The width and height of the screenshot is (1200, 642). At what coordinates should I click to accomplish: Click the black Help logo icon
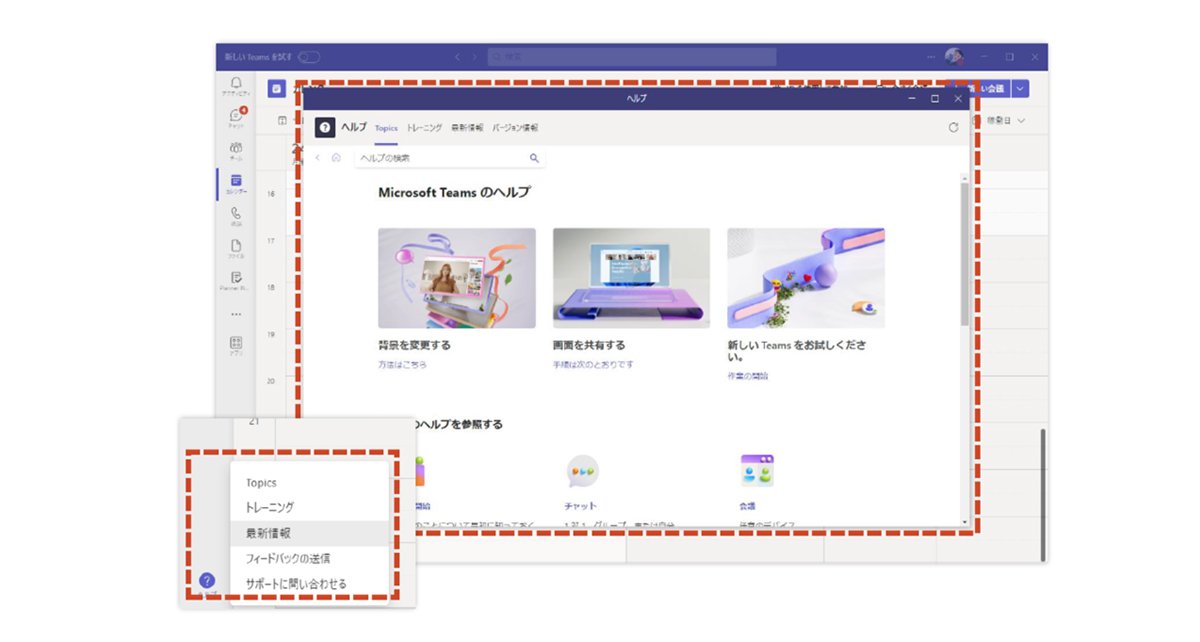click(x=325, y=127)
